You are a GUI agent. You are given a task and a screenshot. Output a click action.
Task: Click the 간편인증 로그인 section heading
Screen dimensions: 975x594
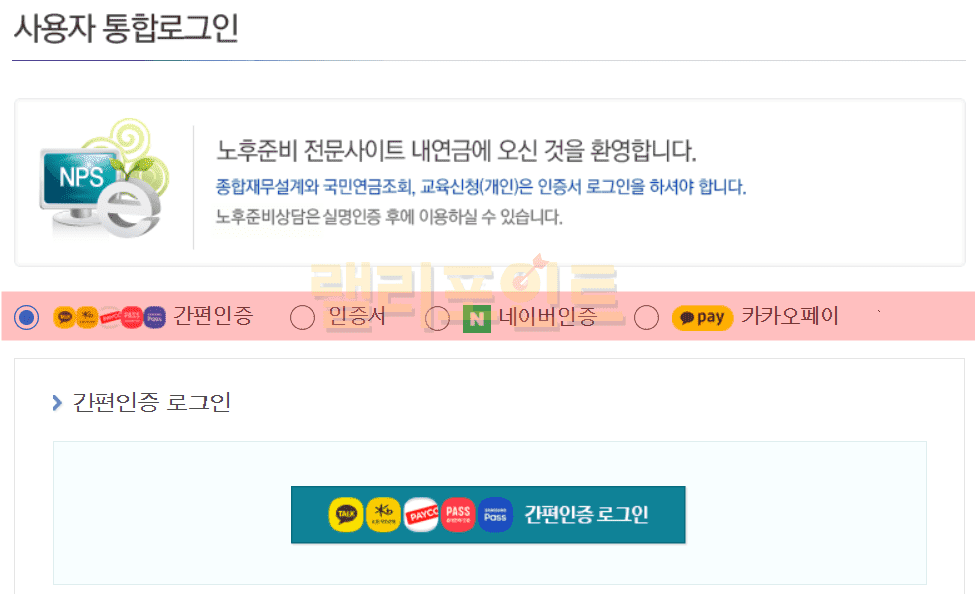(x=151, y=403)
